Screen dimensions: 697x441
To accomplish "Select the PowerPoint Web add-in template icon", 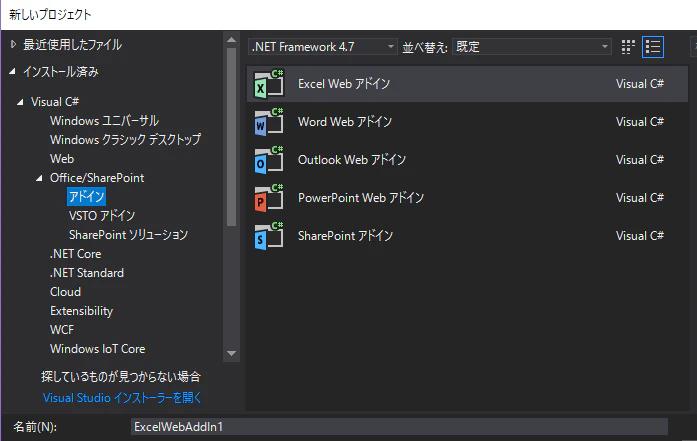I will [268, 198].
